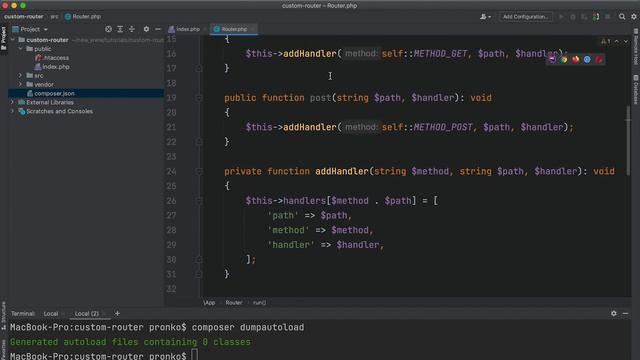Click the Add Configuration button
The height and width of the screenshot is (360, 640).
(526, 17)
